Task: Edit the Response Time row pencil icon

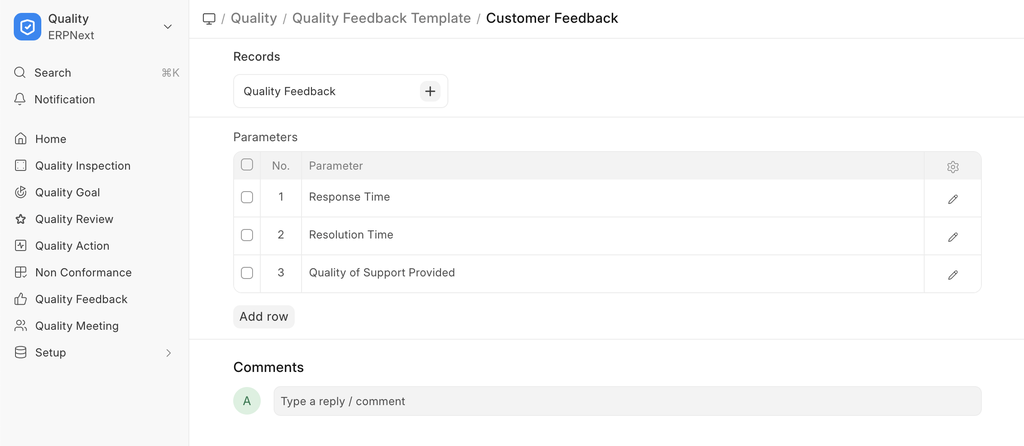Action: tap(953, 199)
